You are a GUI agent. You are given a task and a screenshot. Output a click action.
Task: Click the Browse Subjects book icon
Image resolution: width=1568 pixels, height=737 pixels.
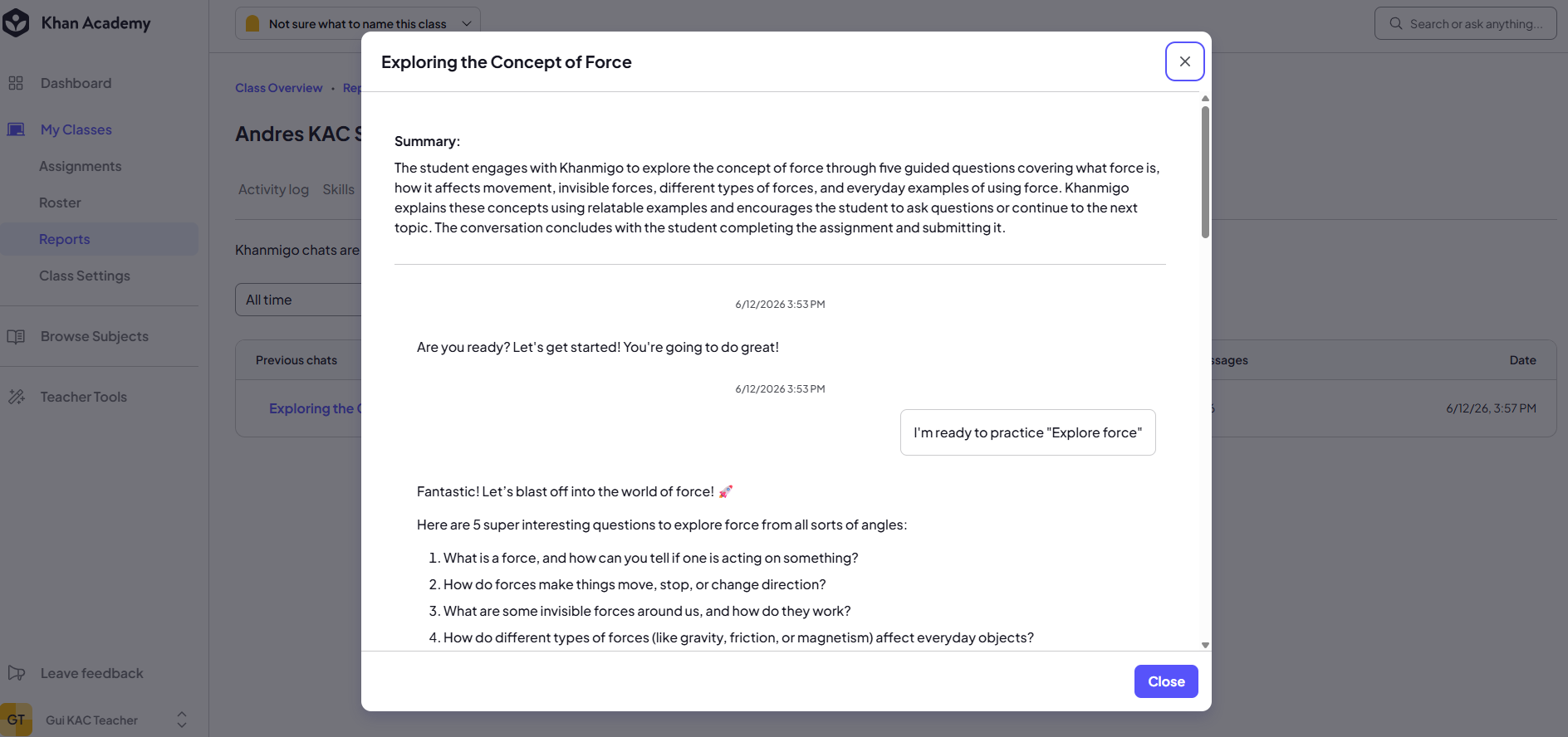coord(16,336)
